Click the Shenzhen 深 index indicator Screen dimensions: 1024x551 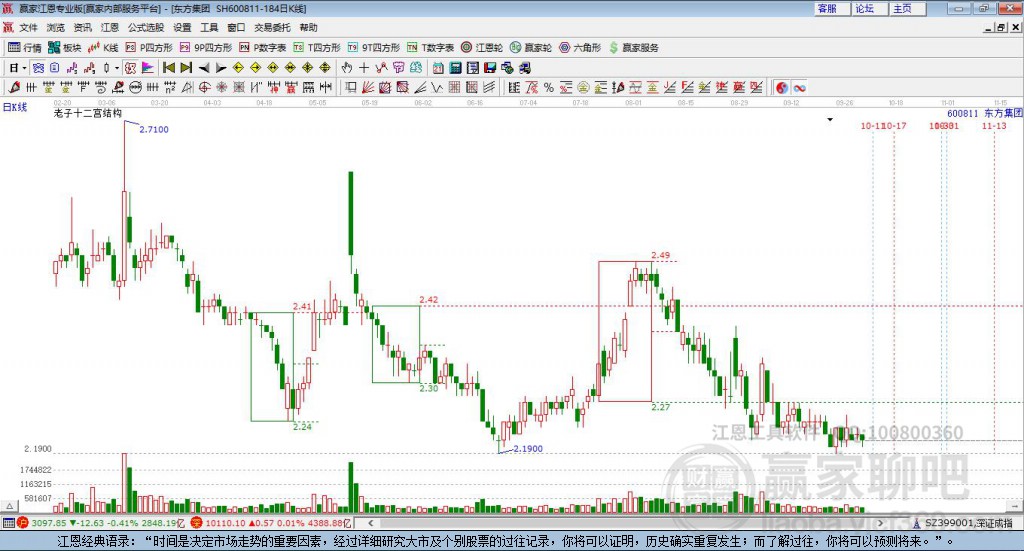197,523
